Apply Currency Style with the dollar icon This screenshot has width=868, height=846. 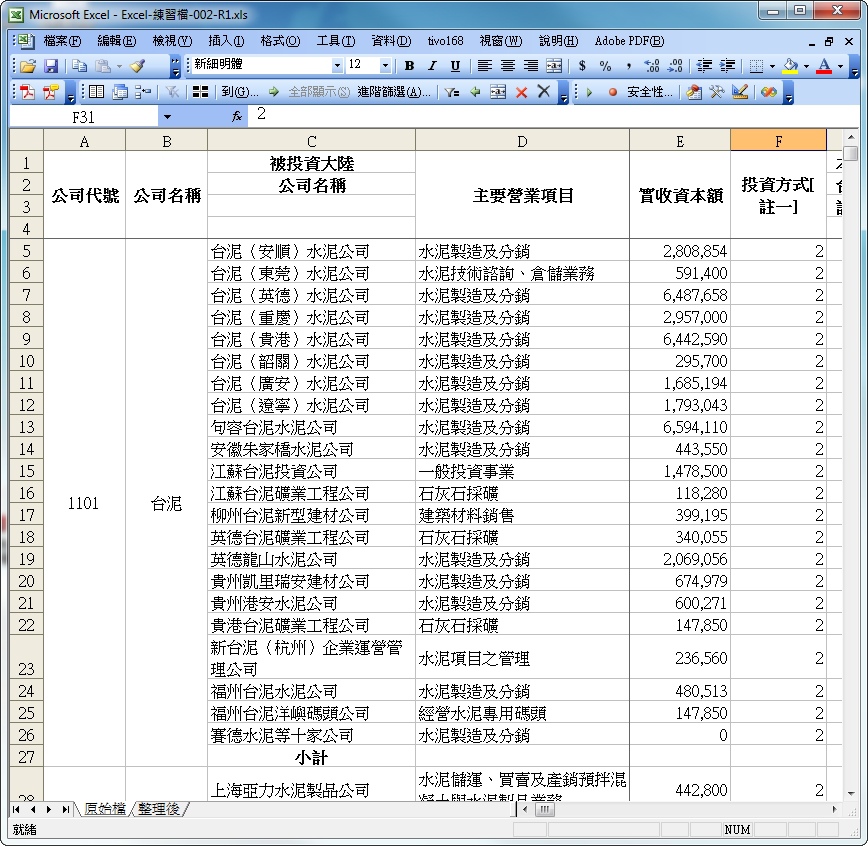tap(582, 66)
